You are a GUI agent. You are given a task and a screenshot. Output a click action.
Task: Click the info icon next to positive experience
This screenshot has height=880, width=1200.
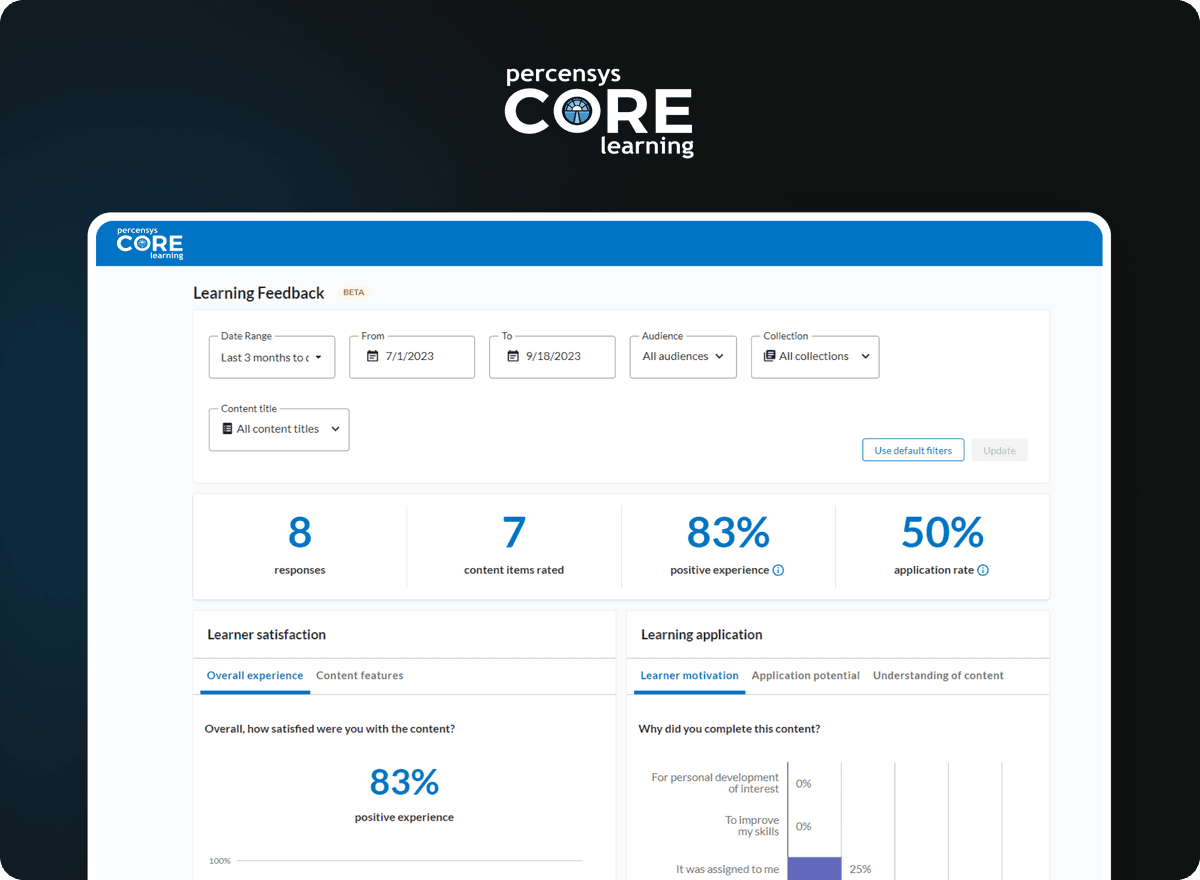click(x=777, y=570)
